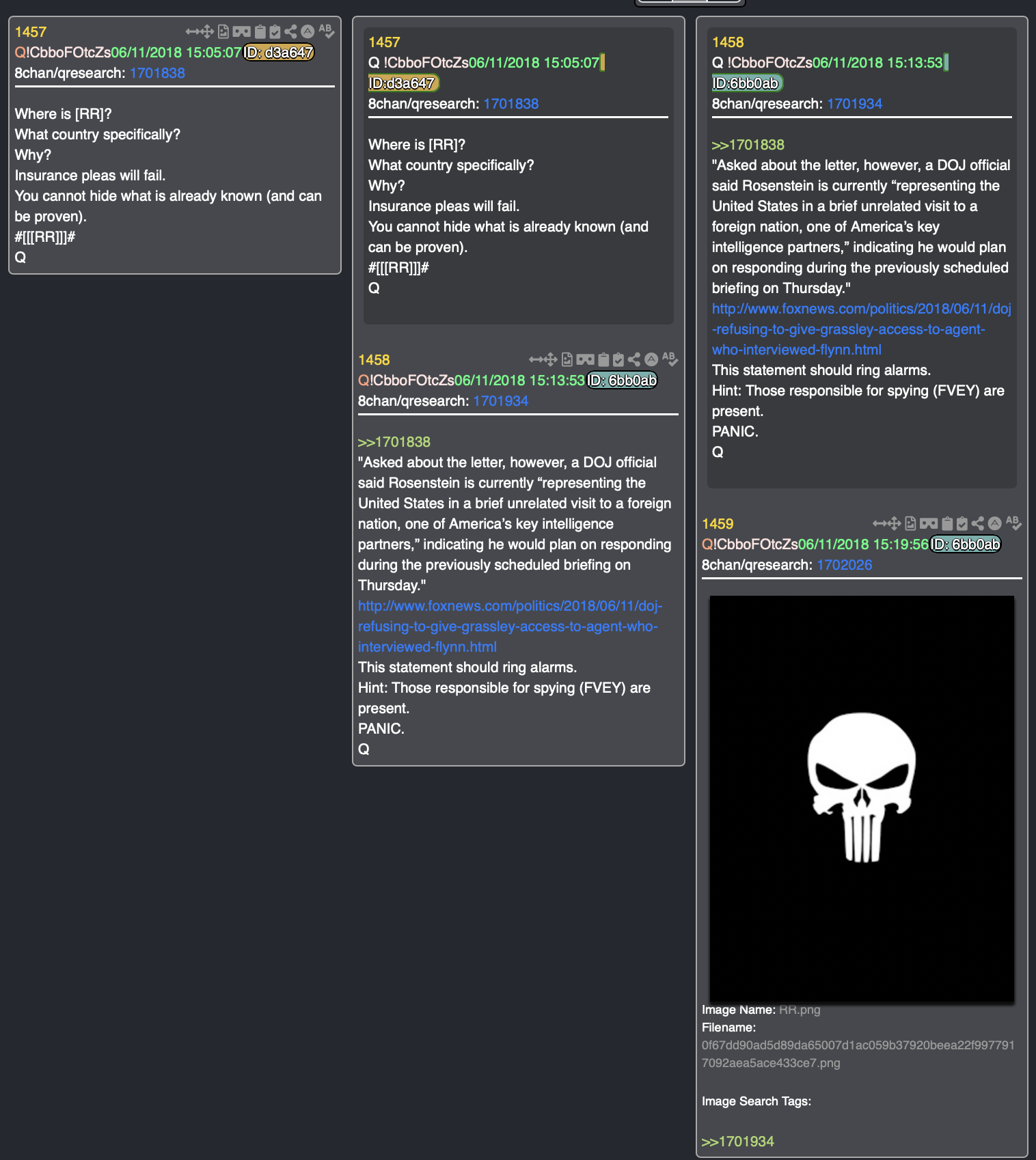Click the yellow post number 1457 in the left column
Image resolution: width=1036 pixels, height=1160 pixels.
[x=31, y=32]
